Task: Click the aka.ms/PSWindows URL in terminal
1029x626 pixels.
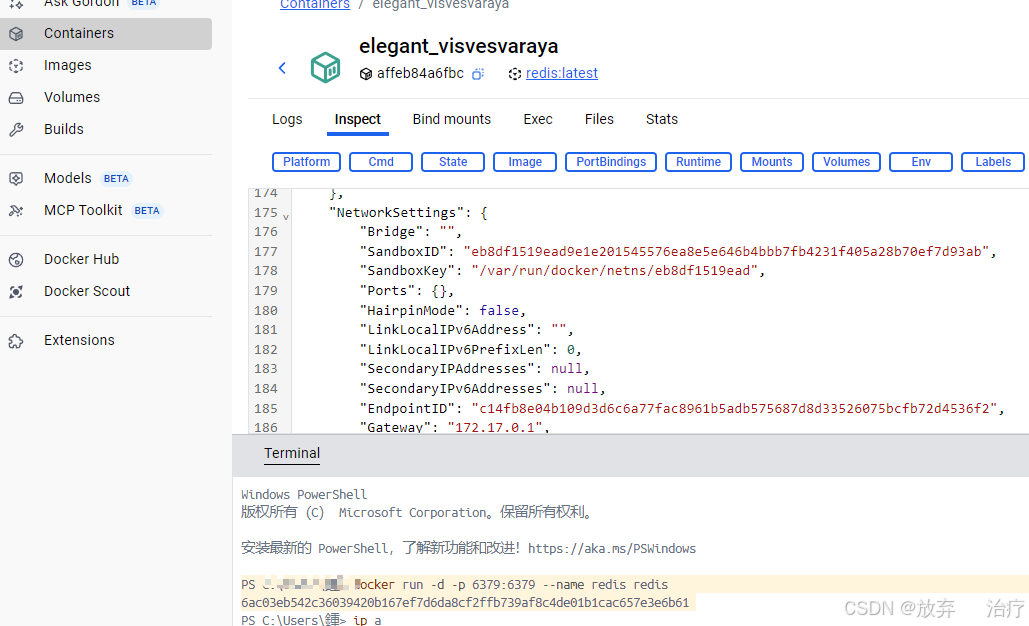Action: (612, 549)
